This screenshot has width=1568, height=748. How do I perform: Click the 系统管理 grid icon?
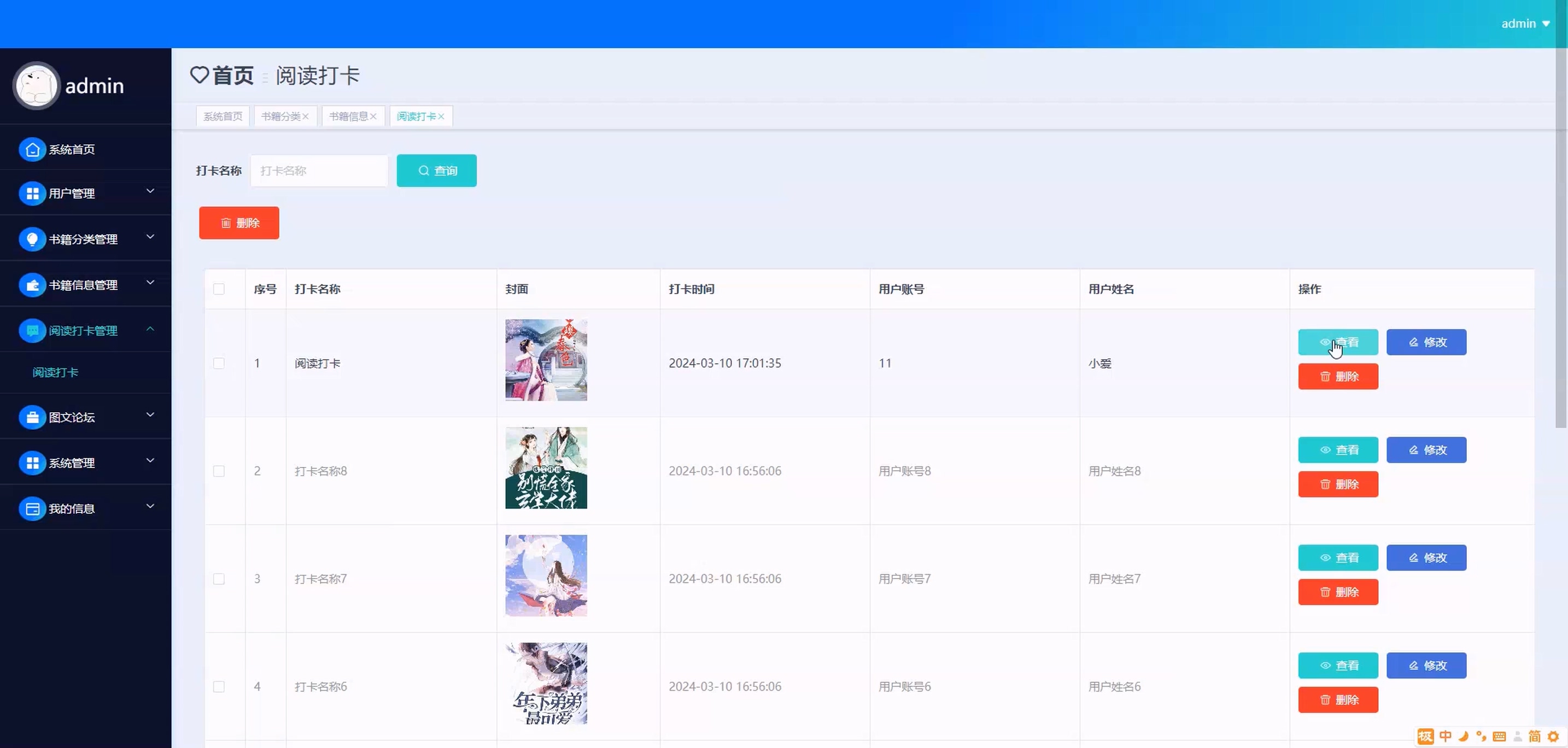coord(32,463)
